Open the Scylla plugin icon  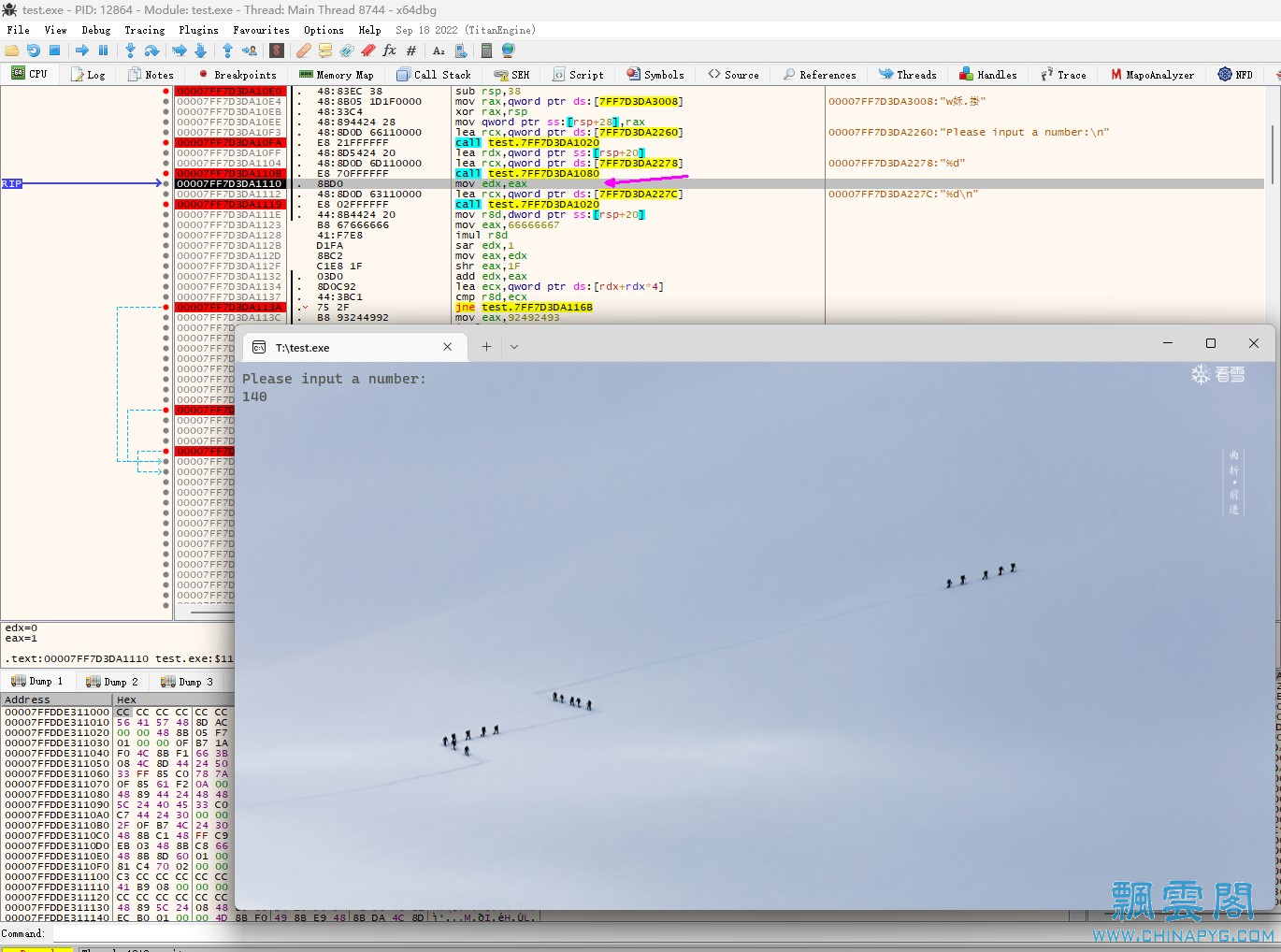pyautogui.click(x=277, y=50)
